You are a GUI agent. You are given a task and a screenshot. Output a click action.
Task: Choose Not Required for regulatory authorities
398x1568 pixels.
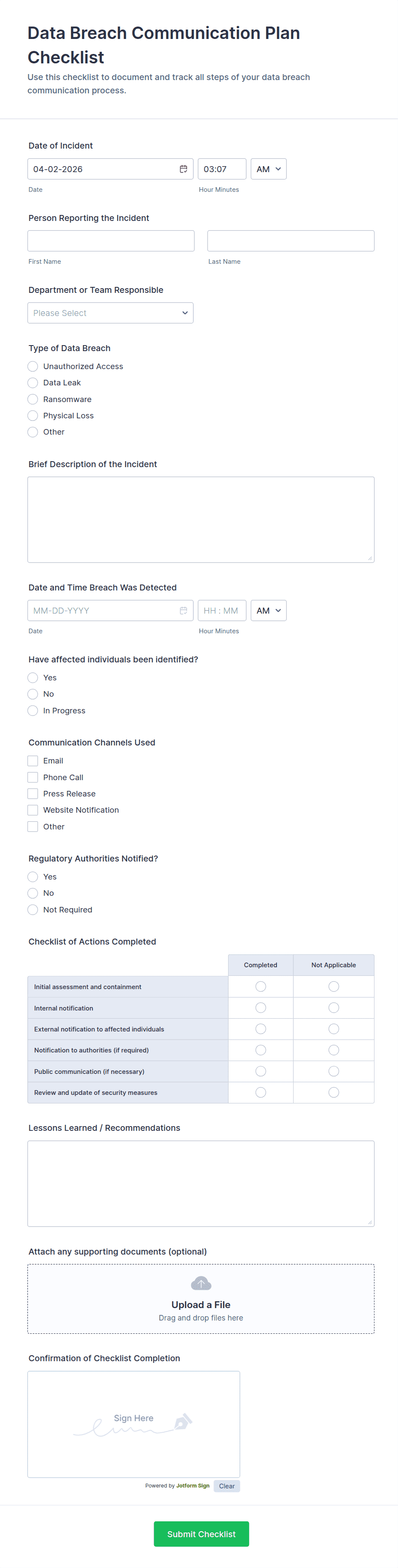[33, 909]
